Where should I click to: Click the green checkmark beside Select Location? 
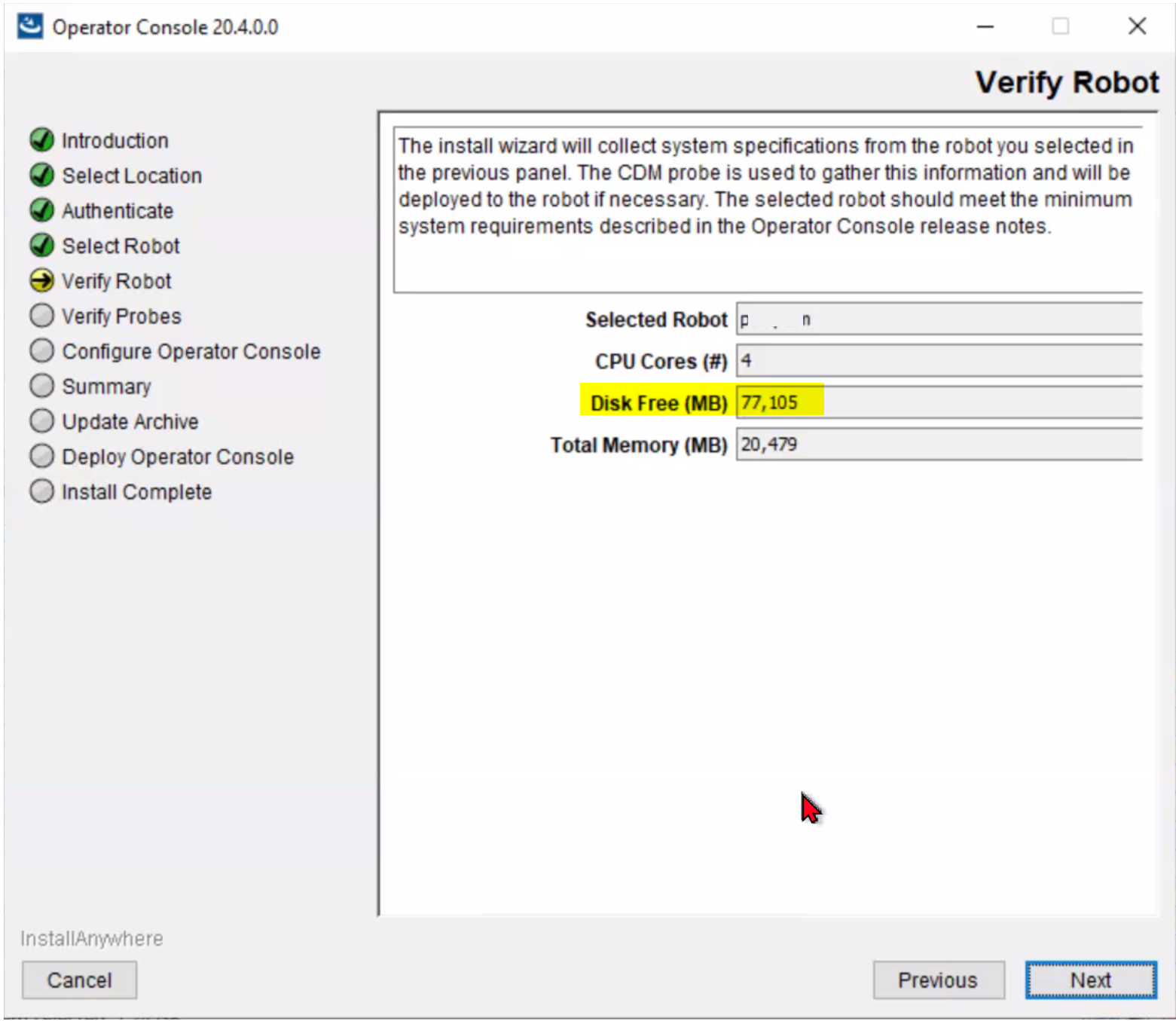pyautogui.click(x=42, y=176)
